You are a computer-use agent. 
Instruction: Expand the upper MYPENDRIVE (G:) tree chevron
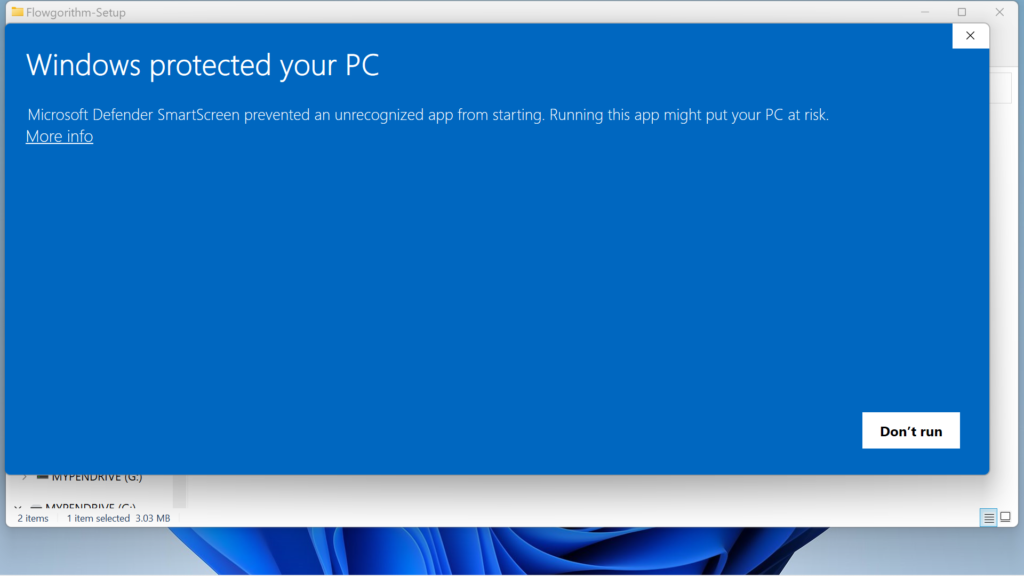click(x=24, y=477)
